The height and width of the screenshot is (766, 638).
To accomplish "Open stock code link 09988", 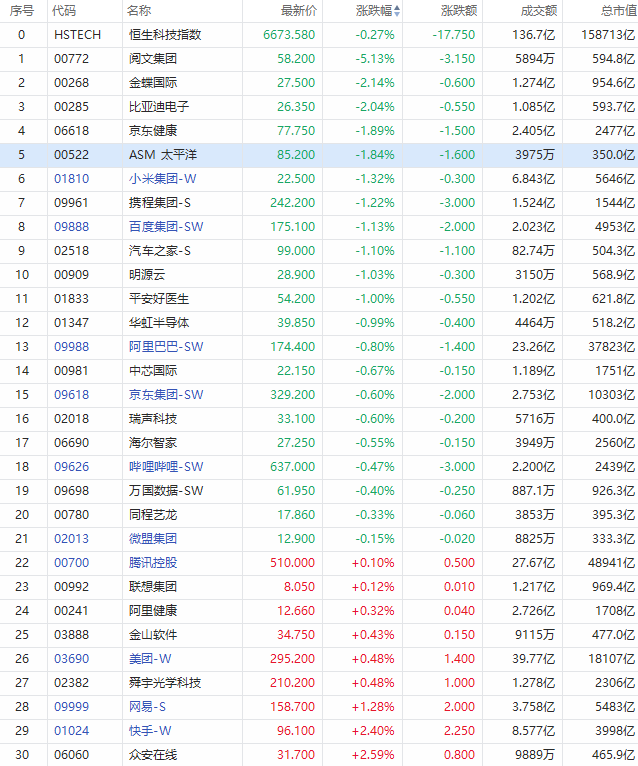I will (x=72, y=347).
